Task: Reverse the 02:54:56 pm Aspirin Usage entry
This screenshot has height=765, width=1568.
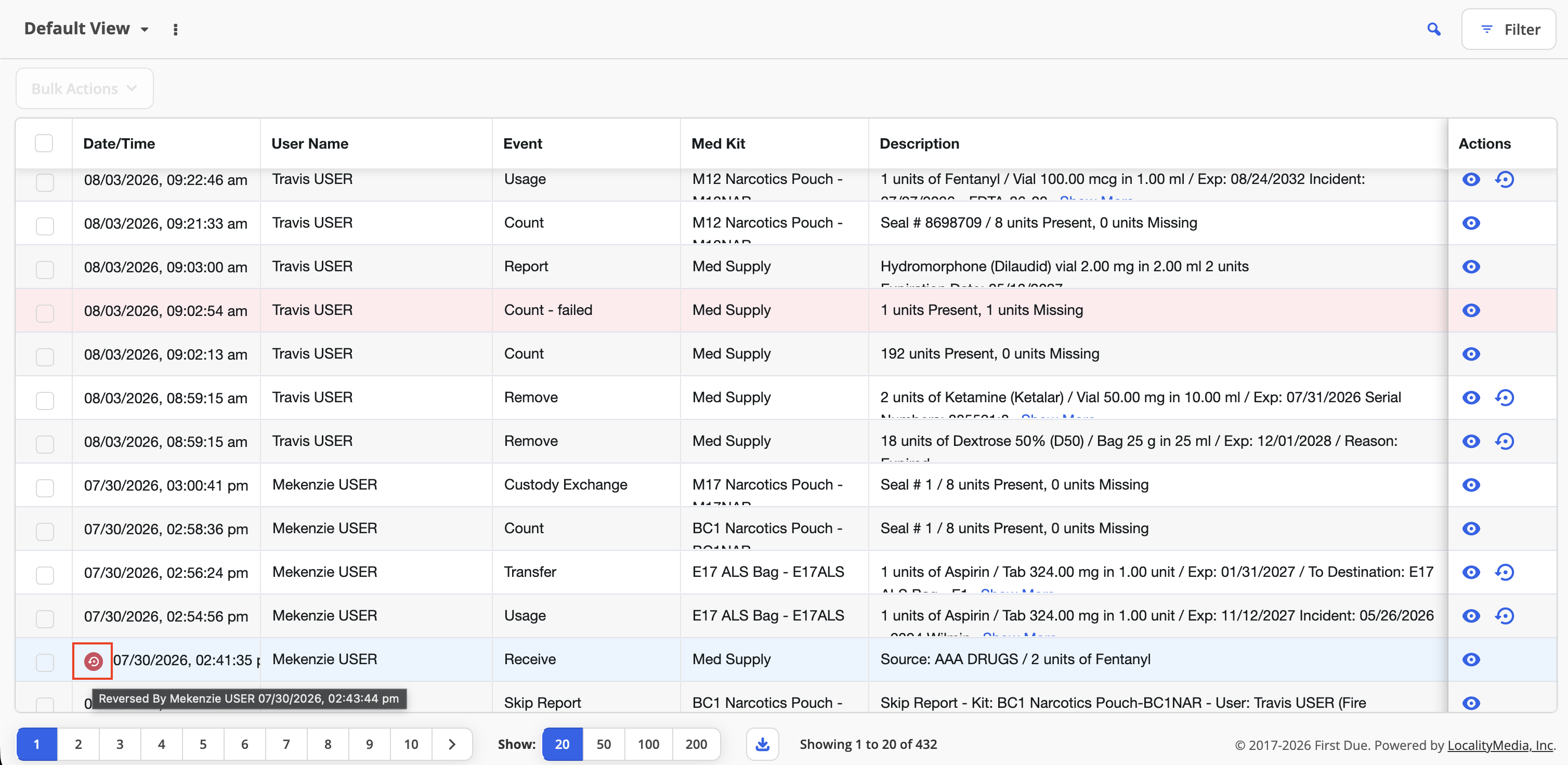Action: tap(1504, 616)
